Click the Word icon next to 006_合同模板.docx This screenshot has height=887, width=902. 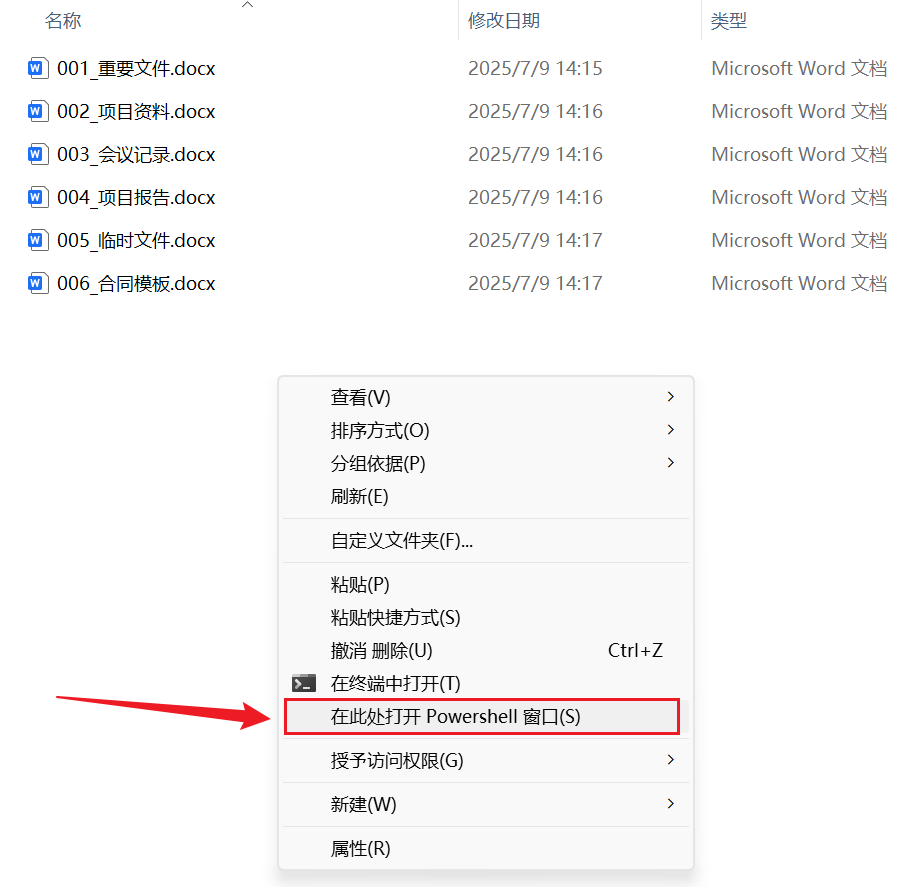(x=37, y=283)
